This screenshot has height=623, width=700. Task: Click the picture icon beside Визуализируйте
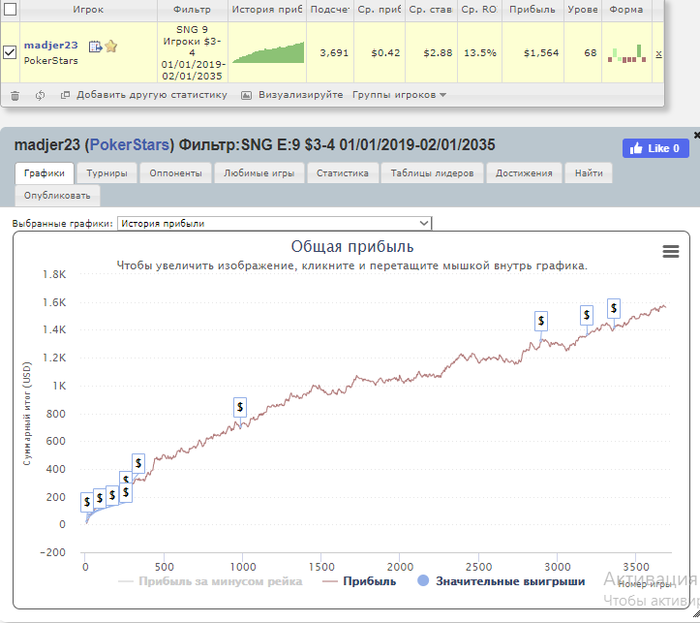pyautogui.click(x=246, y=95)
